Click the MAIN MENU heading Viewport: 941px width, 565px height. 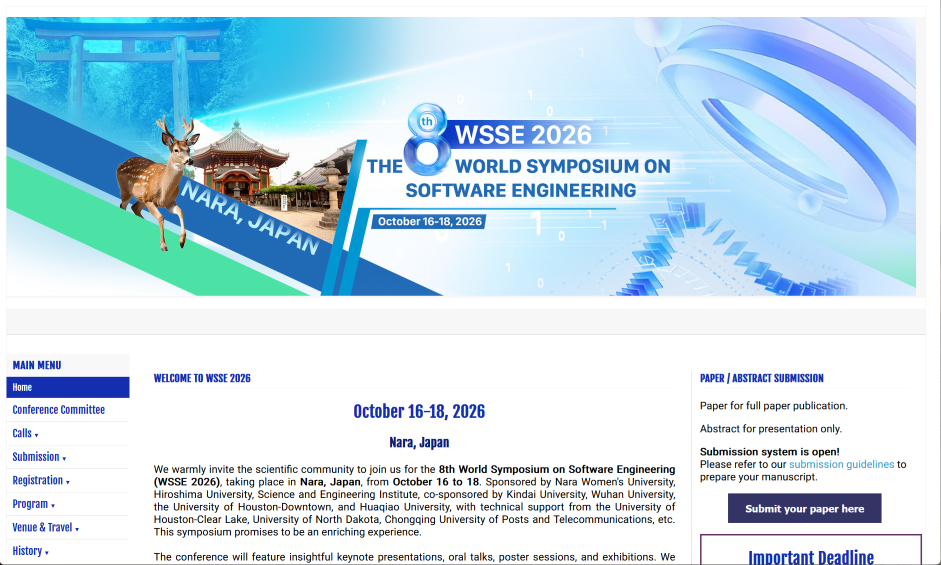click(x=37, y=365)
